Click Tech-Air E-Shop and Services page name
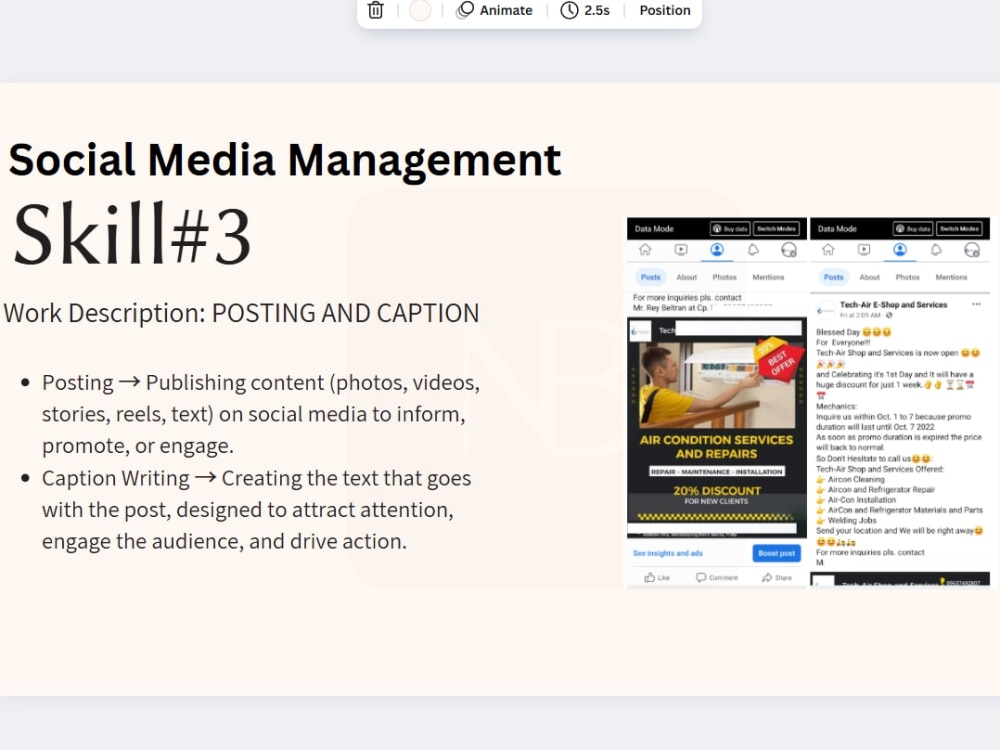Viewport: 1000px width, 750px height. pyautogui.click(x=893, y=305)
